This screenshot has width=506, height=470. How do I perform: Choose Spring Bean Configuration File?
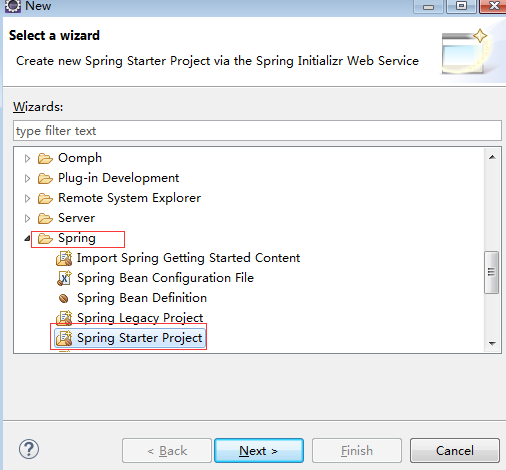point(165,278)
